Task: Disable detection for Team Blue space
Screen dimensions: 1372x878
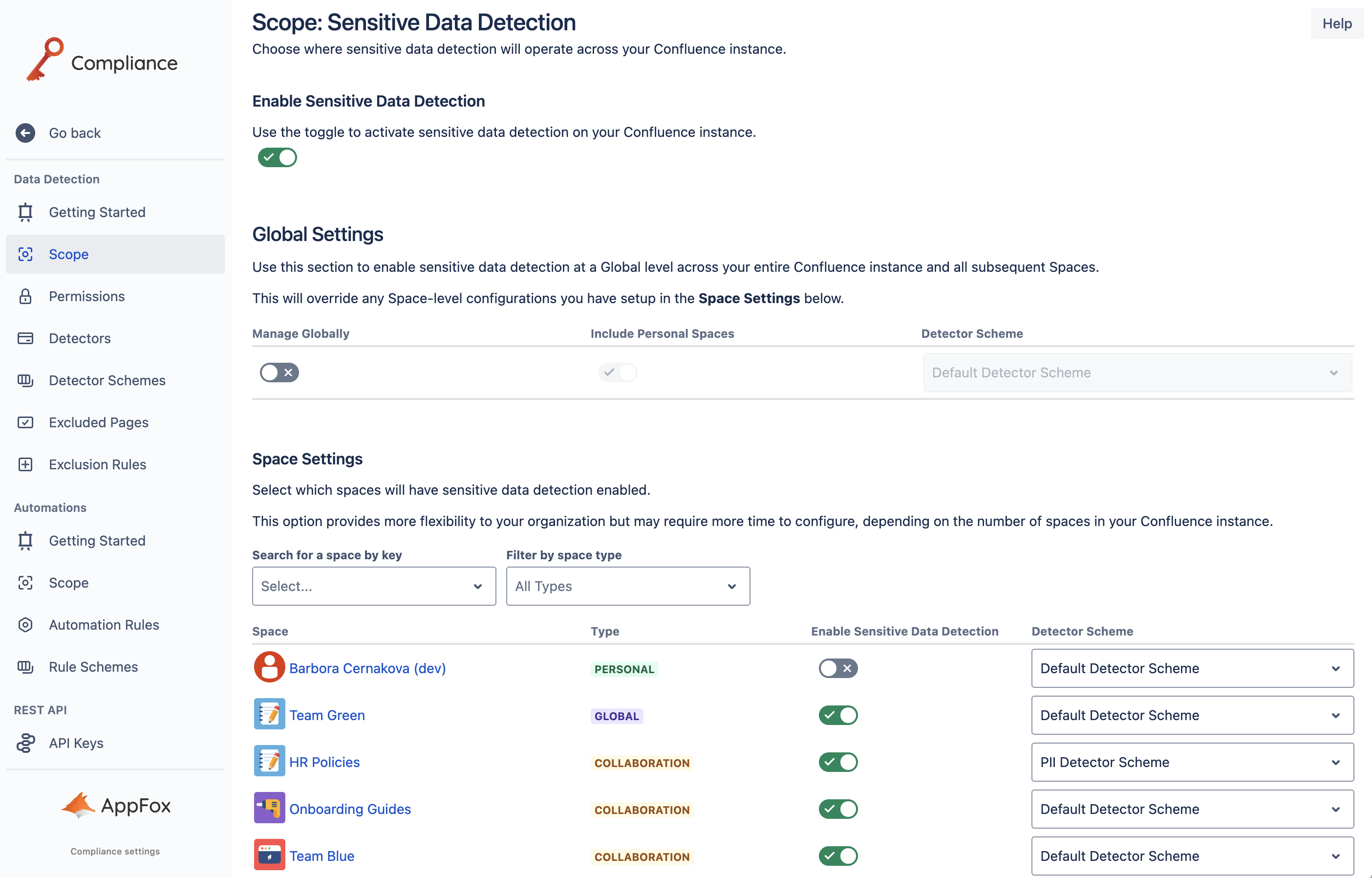Action: pyautogui.click(x=837, y=856)
